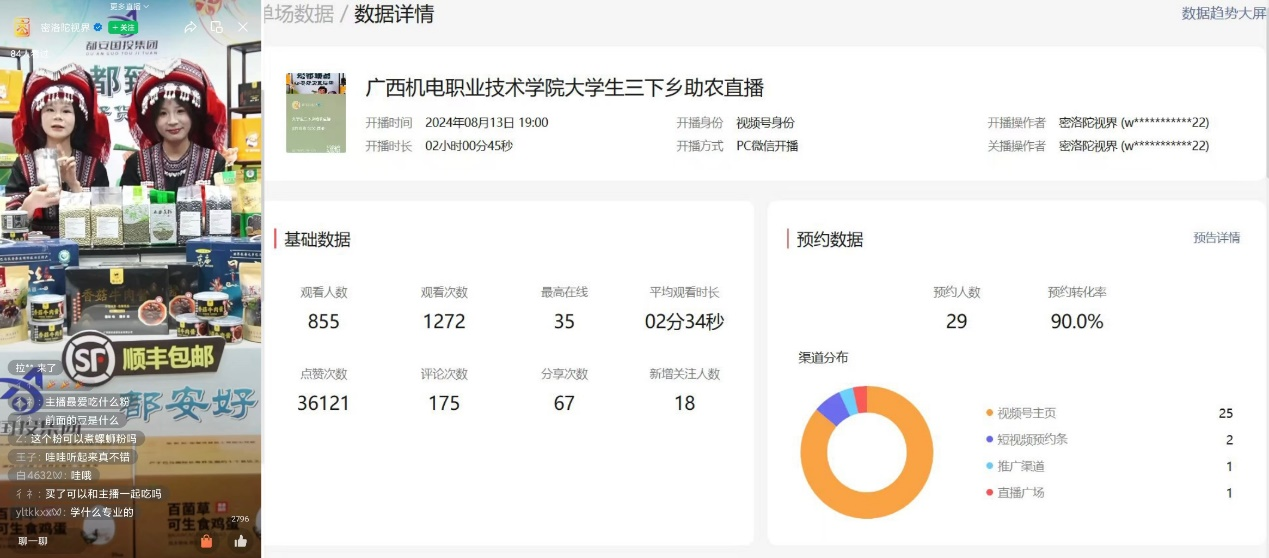Click the share arrow icon on livestream
Image resolution: width=1269 pixels, height=558 pixels.
tap(191, 27)
